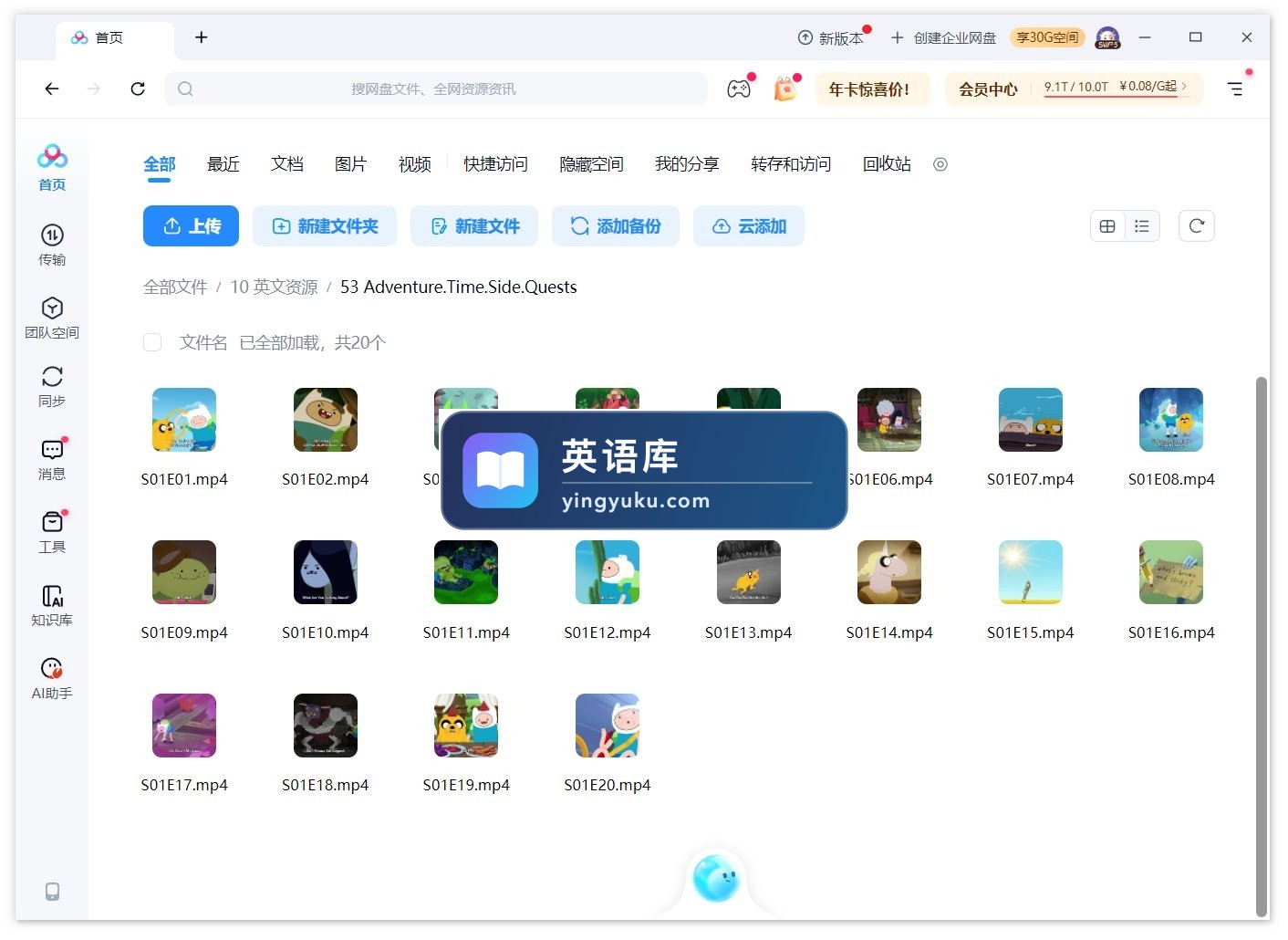Toggle the select-all files checkbox

(x=152, y=342)
